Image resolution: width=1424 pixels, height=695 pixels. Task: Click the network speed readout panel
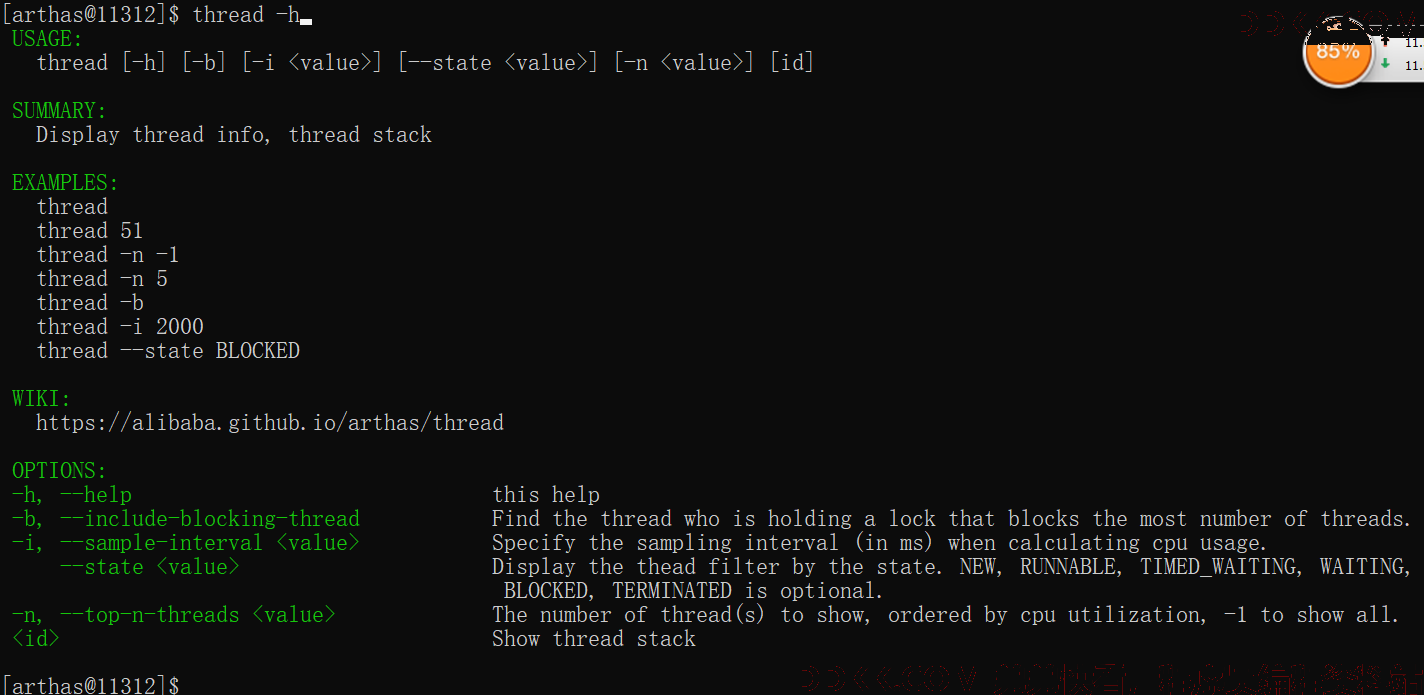(x=1398, y=53)
